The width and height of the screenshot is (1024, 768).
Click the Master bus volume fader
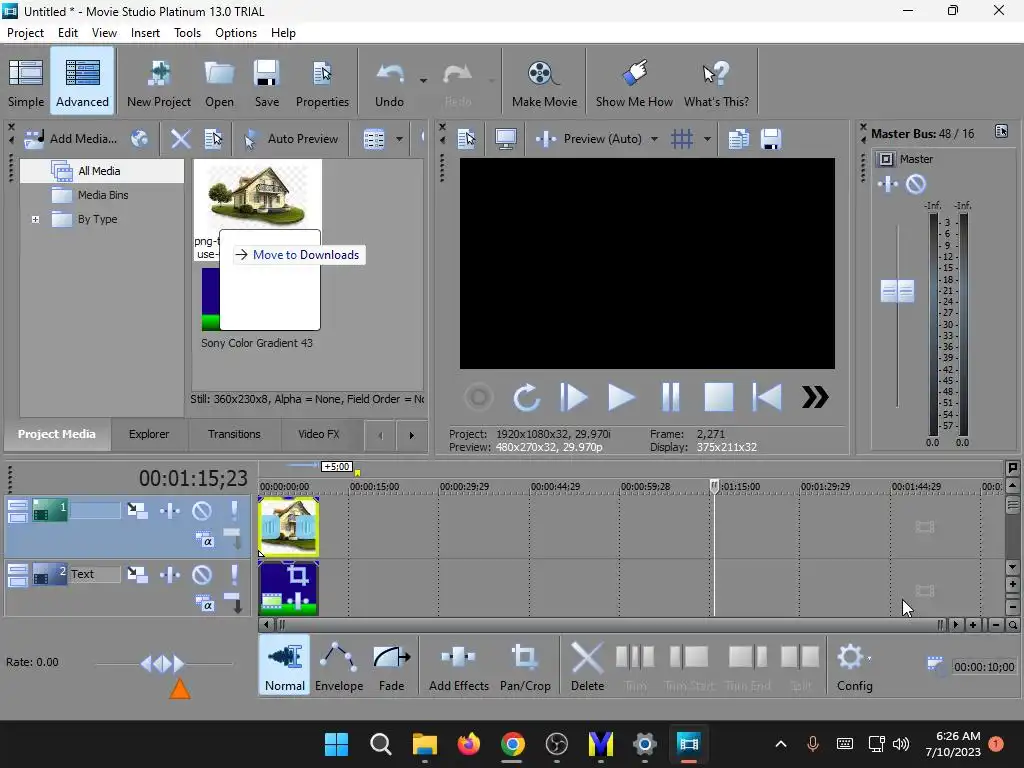coord(897,291)
